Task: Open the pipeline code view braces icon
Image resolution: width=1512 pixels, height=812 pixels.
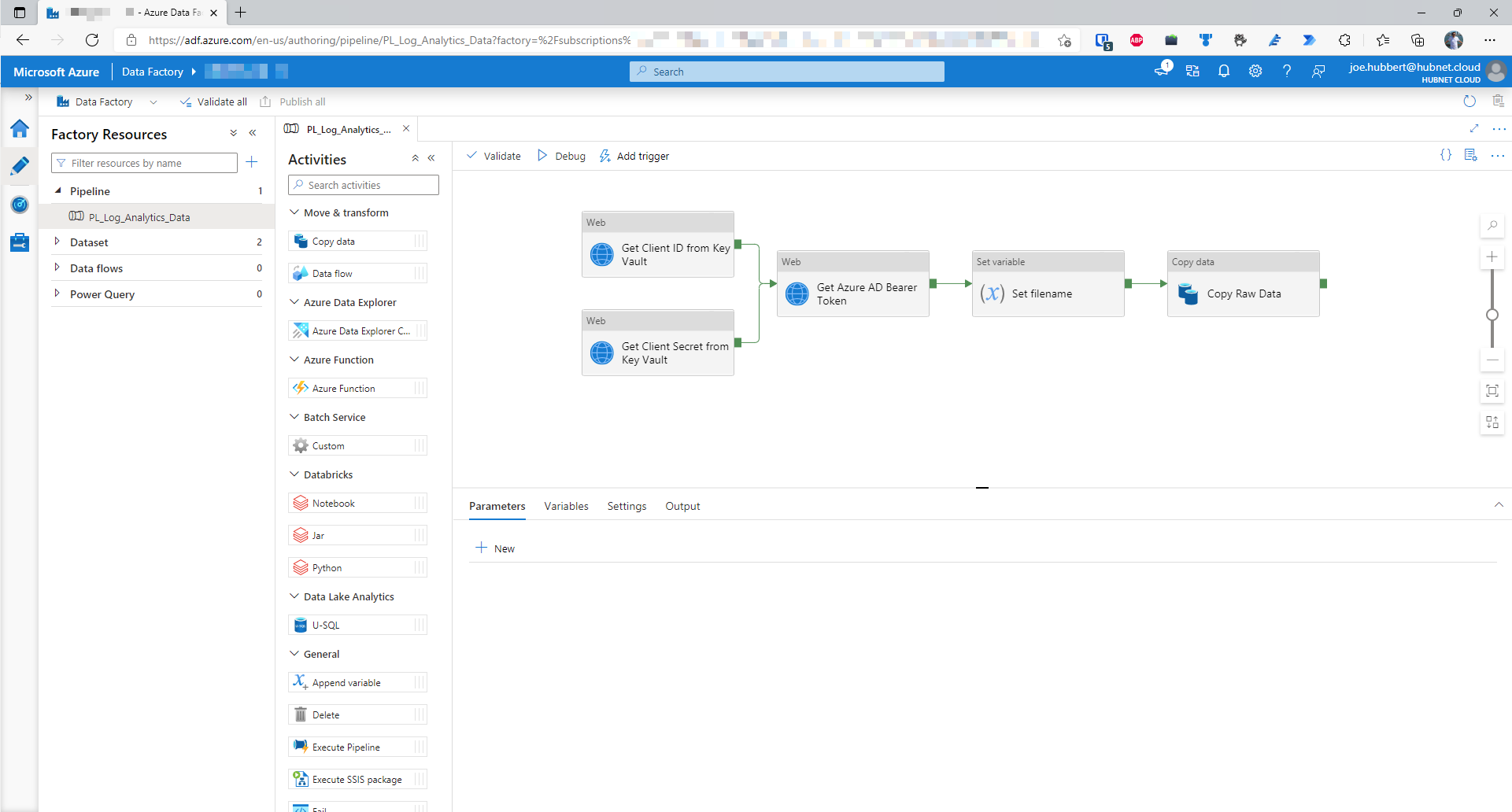Action: [1446, 155]
